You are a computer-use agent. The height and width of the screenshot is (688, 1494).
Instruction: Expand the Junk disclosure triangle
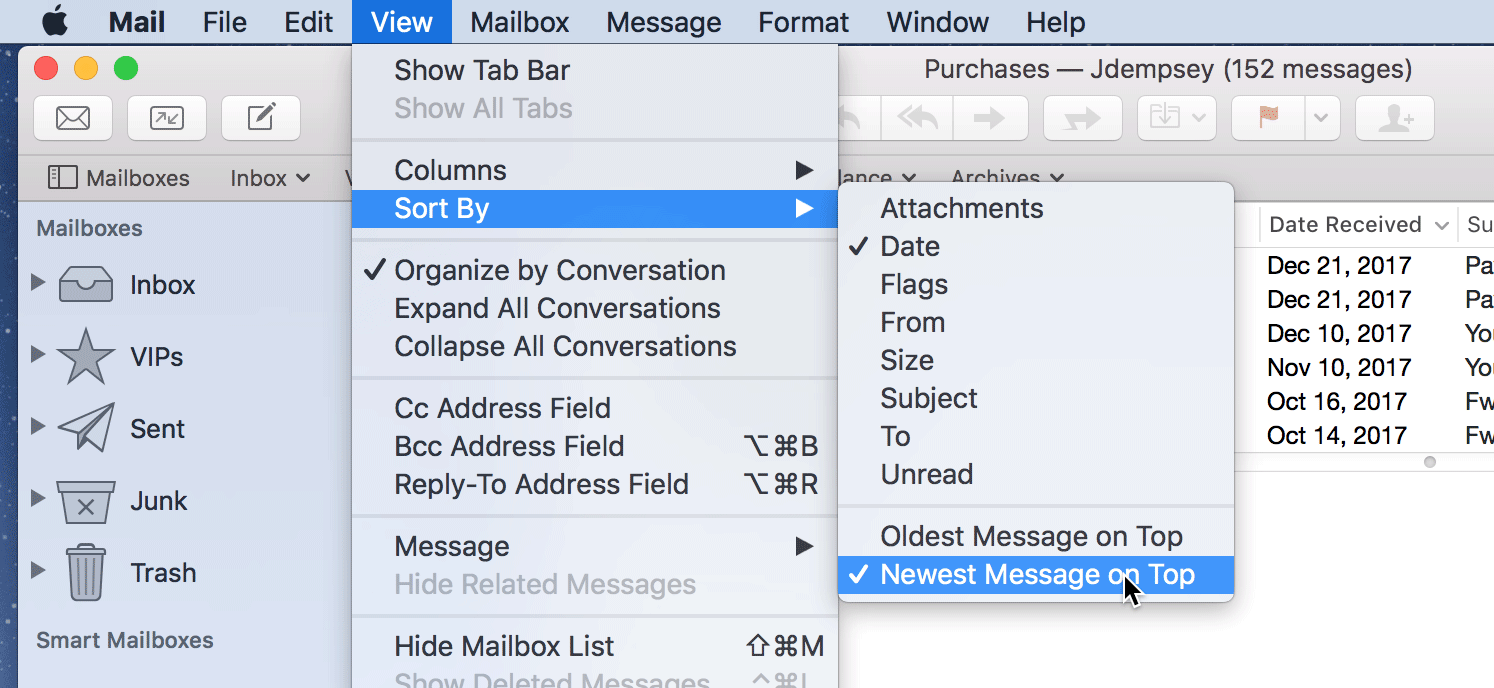[x=38, y=498]
